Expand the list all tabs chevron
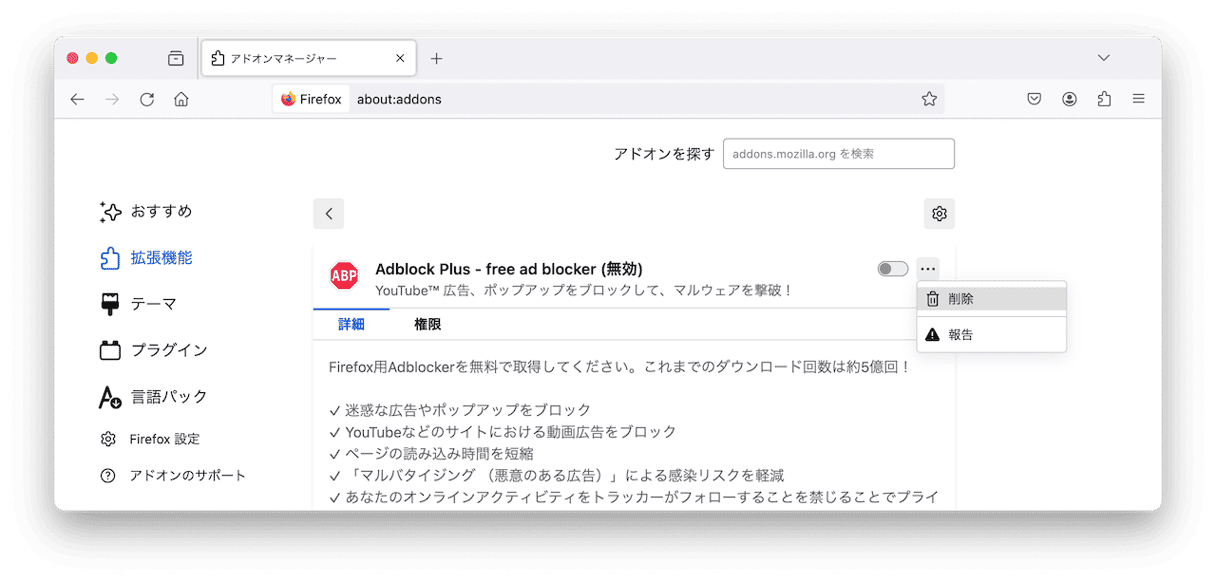Viewport: 1216px width, 582px height. click(x=1104, y=58)
